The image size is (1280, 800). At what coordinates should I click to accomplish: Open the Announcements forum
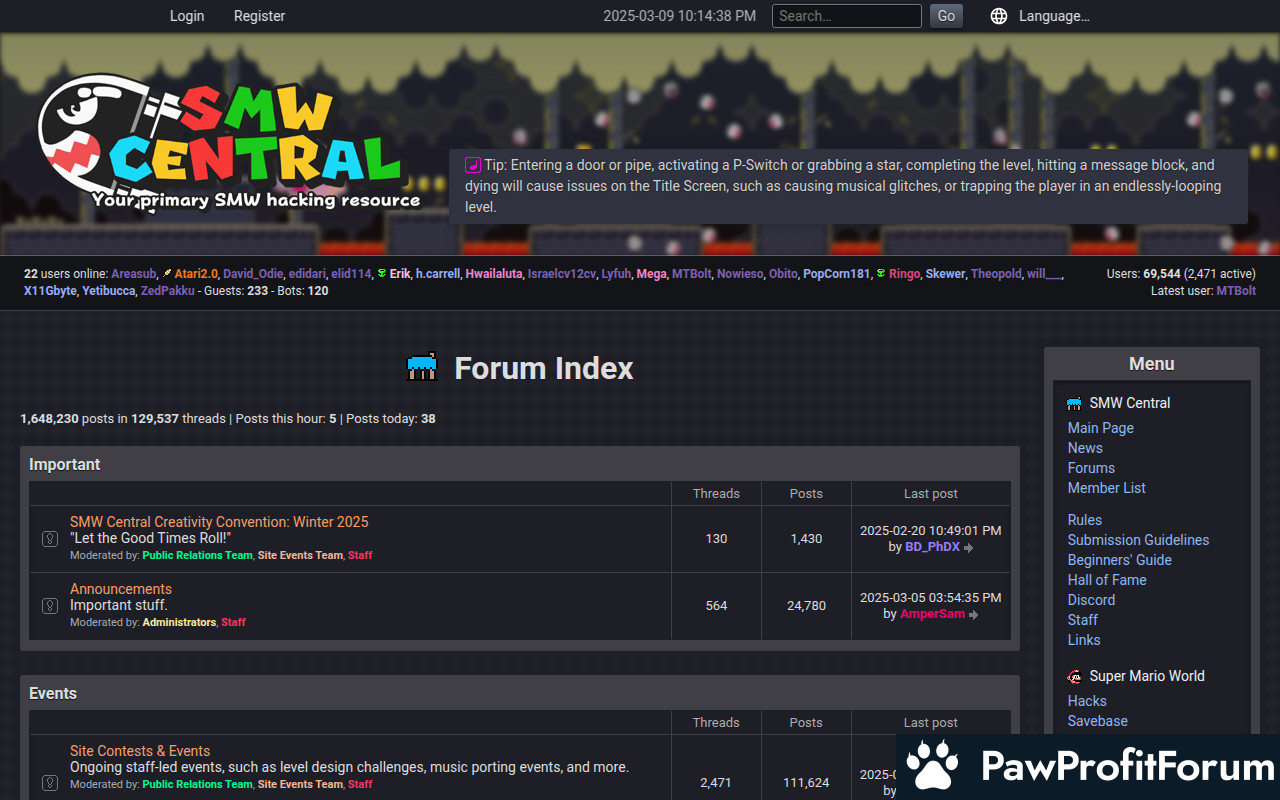click(x=121, y=589)
